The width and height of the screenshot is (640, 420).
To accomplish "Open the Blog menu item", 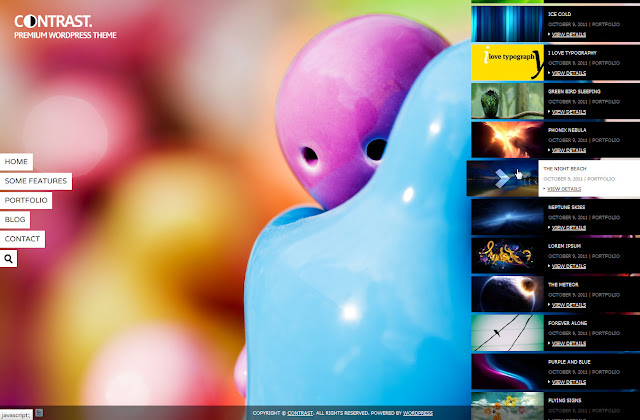I will click(15, 220).
